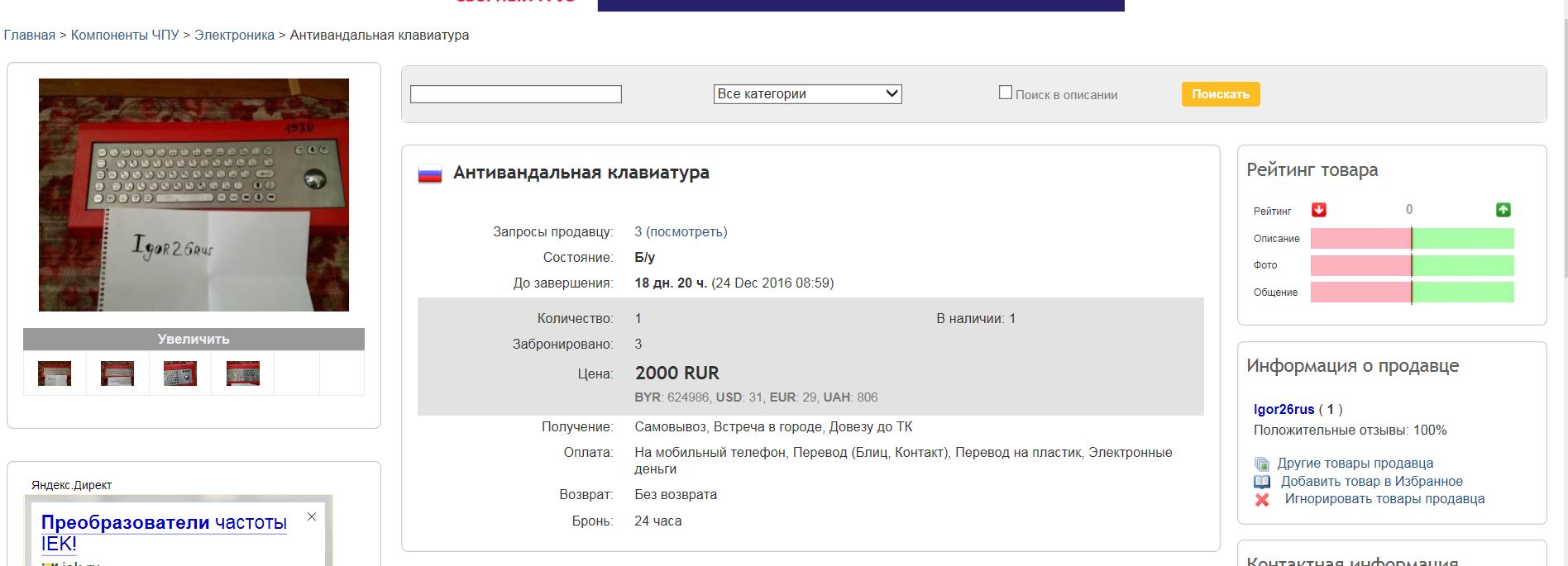The image size is (1568, 566).
Task: Select the fourth product thumbnail
Action: point(243,373)
